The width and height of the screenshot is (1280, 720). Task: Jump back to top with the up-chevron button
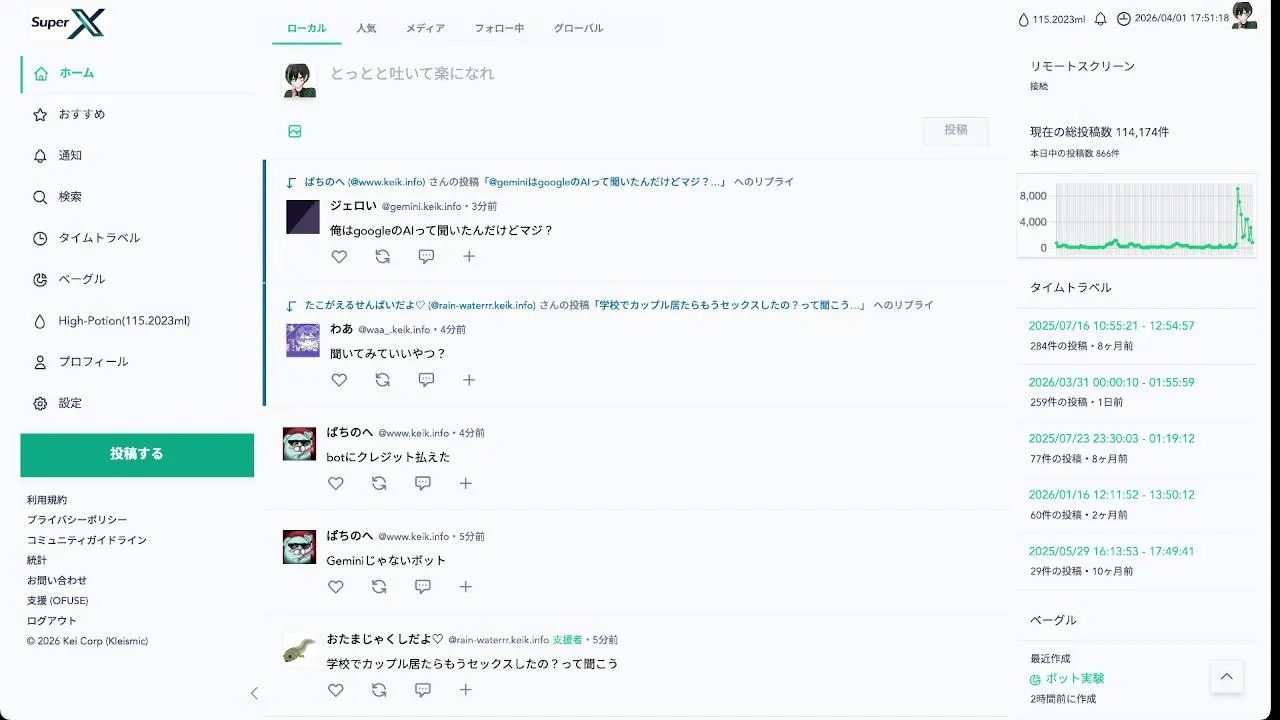click(1227, 676)
